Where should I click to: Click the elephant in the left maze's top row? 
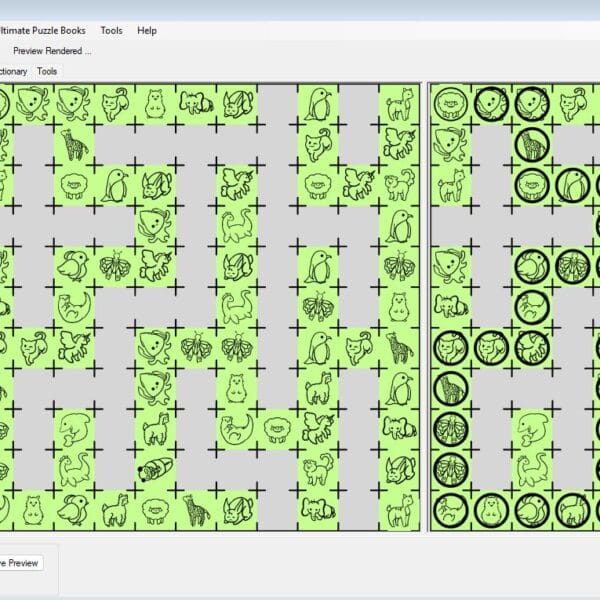[x=195, y=102]
